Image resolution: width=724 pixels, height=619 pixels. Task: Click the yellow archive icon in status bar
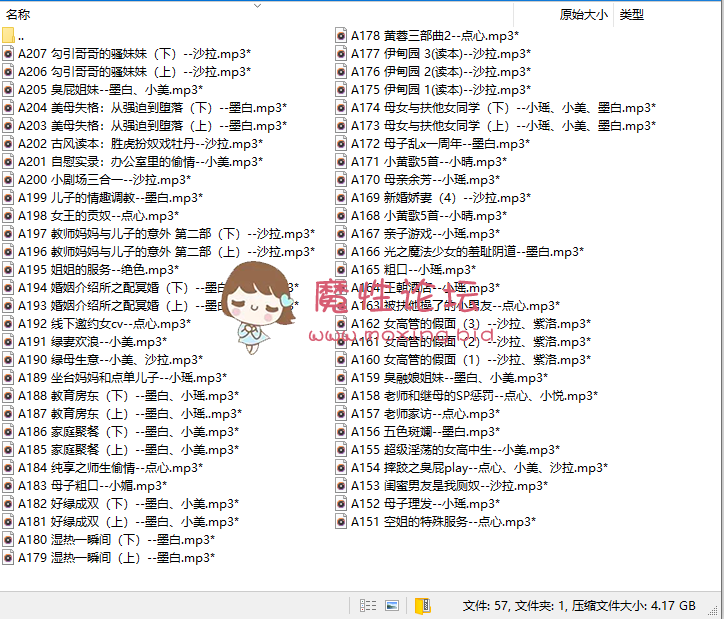[423, 606]
